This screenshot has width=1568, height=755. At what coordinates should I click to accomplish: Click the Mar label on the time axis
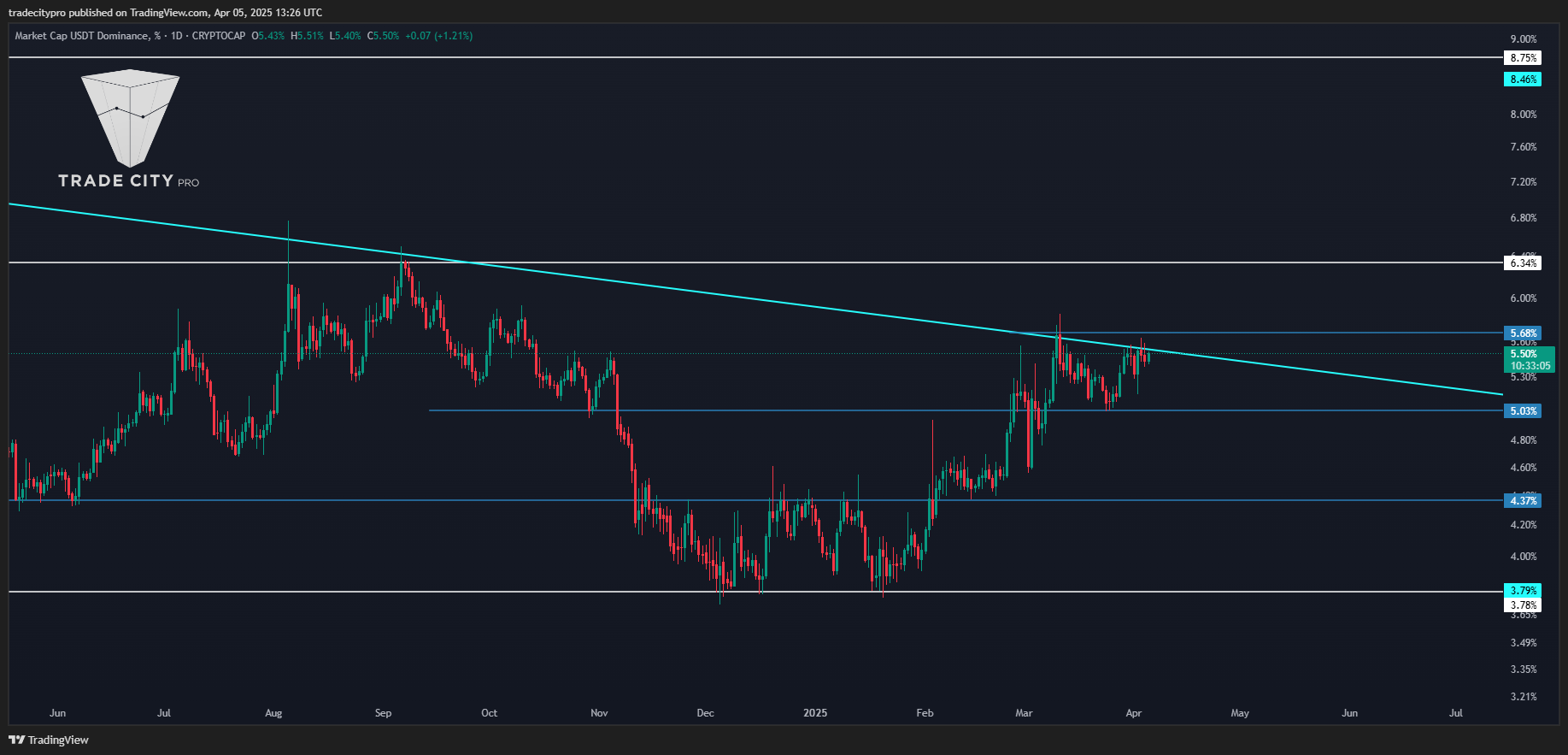click(1024, 713)
